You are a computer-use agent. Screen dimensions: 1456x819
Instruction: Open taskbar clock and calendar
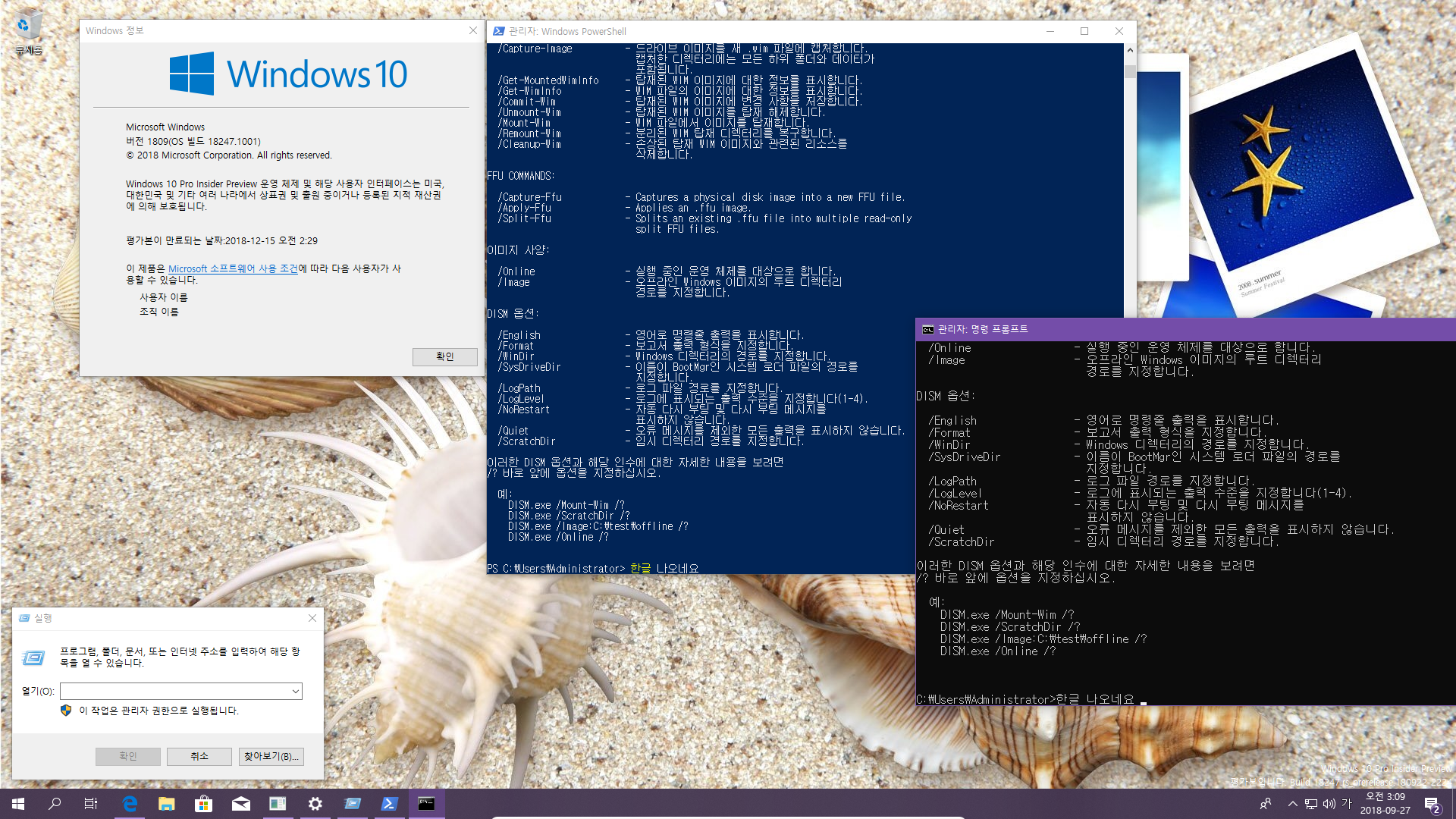[1385, 804]
